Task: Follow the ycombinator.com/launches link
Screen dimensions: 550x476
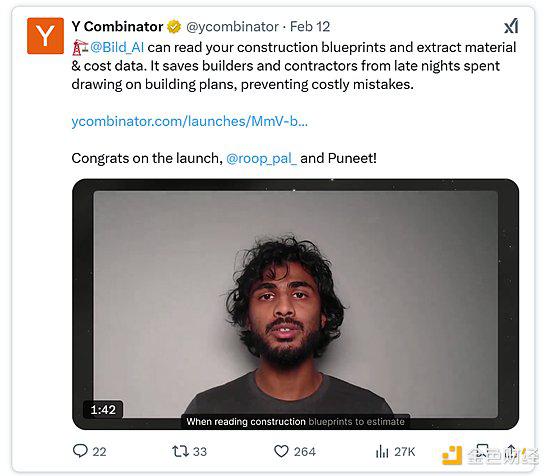Action: tap(189, 121)
